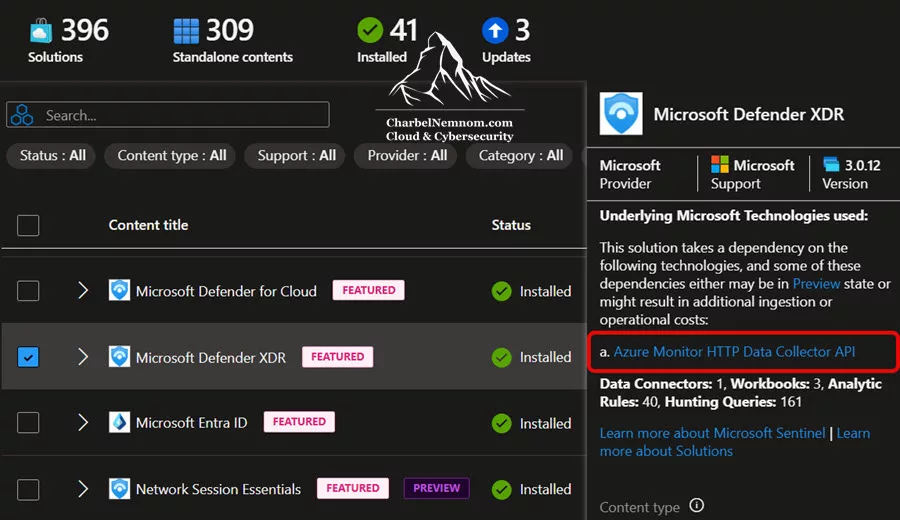Click FEATURED badge on Defender for Cloud
Viewport: 900px width, 520px height.
click(368, 290)
